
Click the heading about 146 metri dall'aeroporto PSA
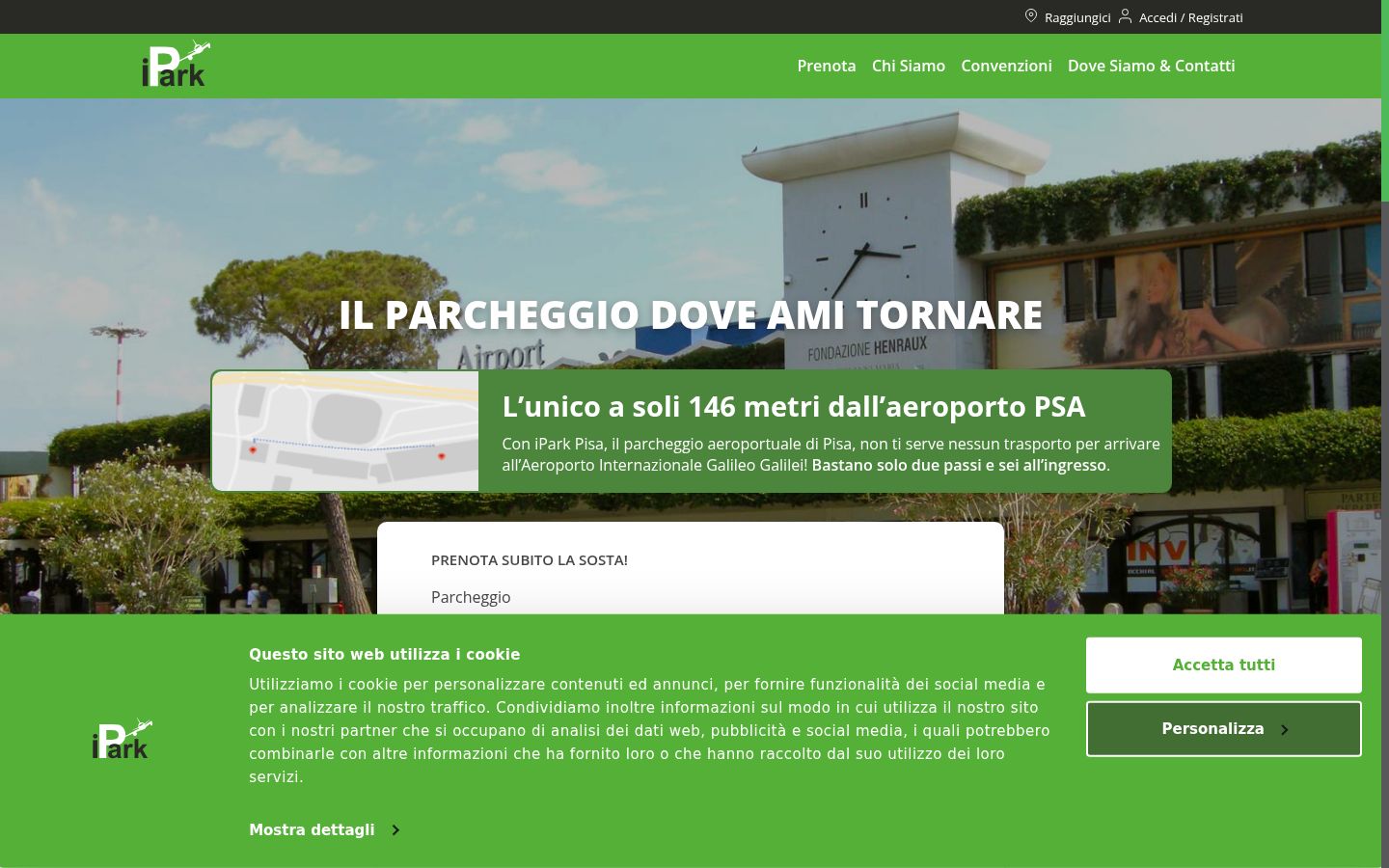pyautogui.click(x=794, y=406)
